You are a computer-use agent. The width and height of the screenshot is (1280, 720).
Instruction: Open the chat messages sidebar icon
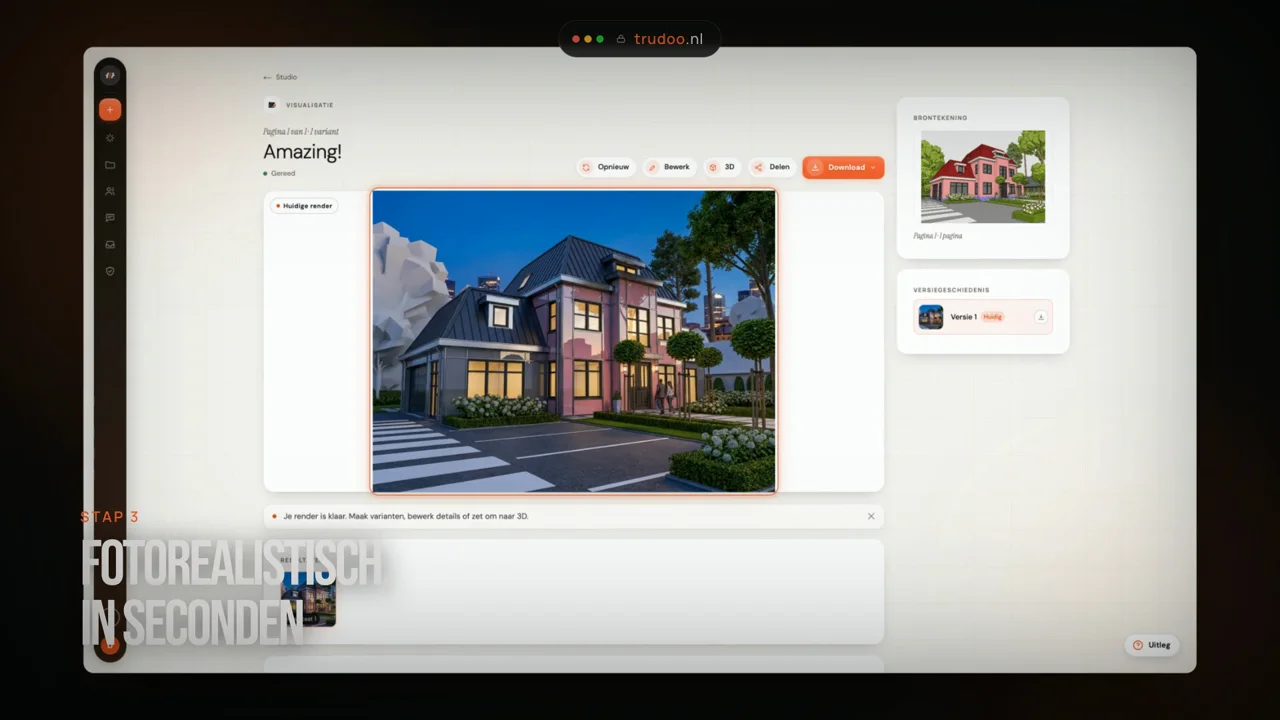click(x=110, y=218)
